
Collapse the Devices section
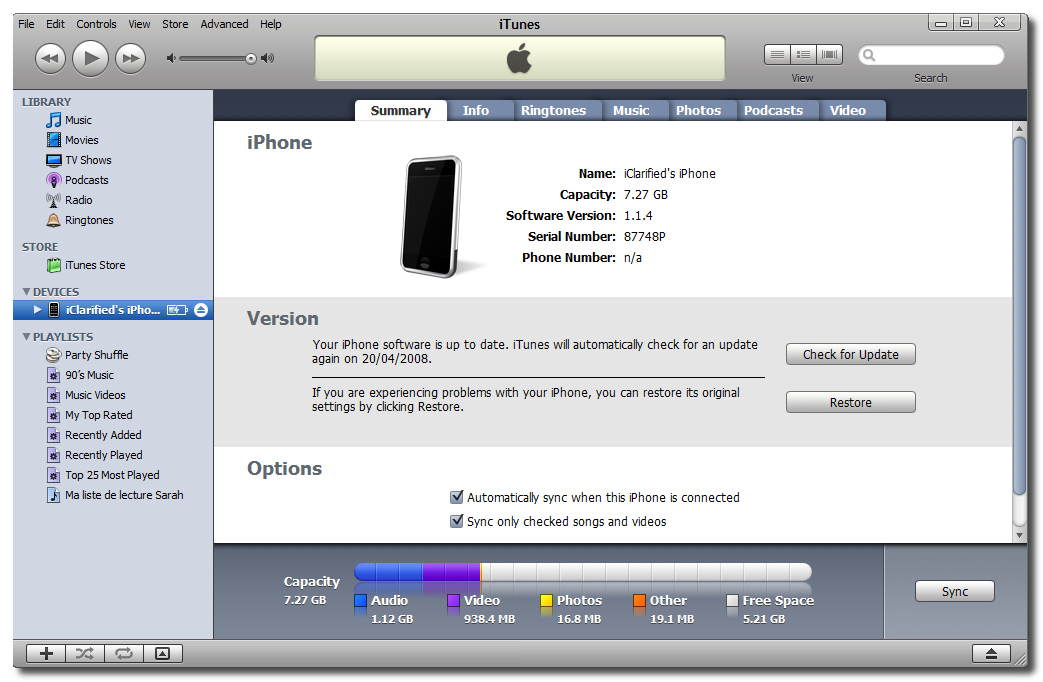click(26, 291)
